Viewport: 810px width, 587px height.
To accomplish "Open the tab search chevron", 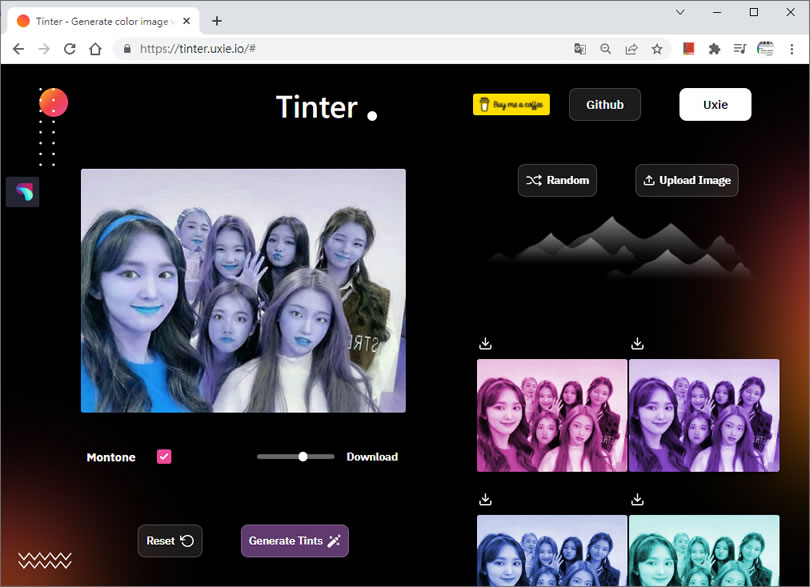I will coord(680,12).
